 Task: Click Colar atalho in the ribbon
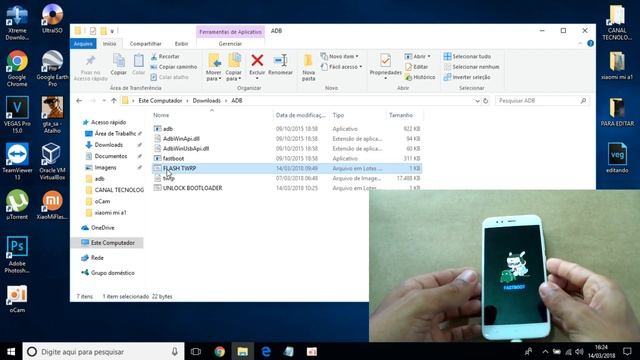click(x=169, y=77)
